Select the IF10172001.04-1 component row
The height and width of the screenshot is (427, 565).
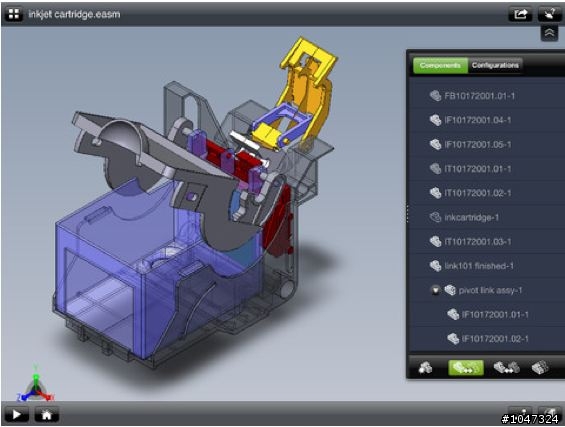click(x=488, y=120)
